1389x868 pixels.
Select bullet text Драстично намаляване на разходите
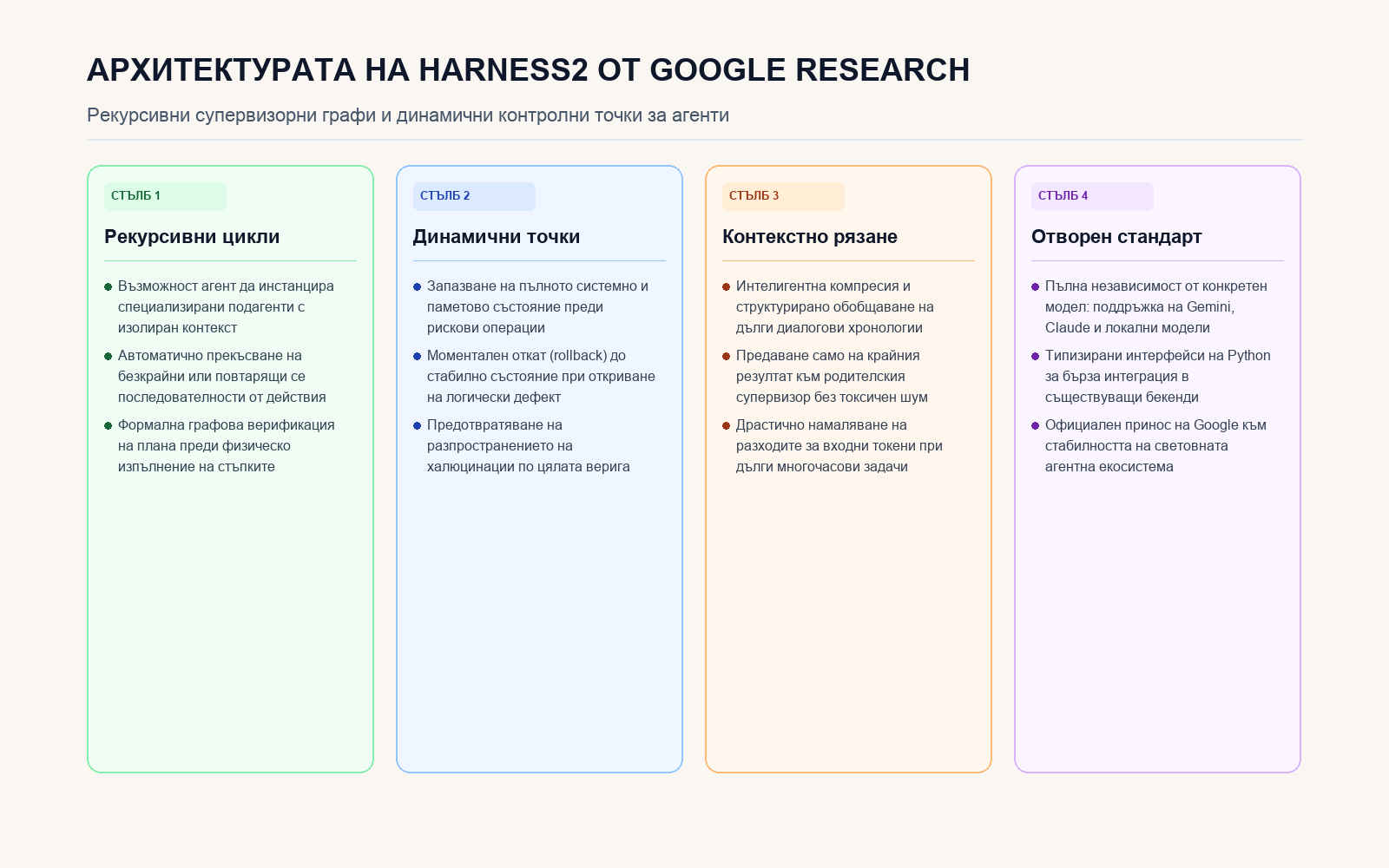tap(839, 446)
